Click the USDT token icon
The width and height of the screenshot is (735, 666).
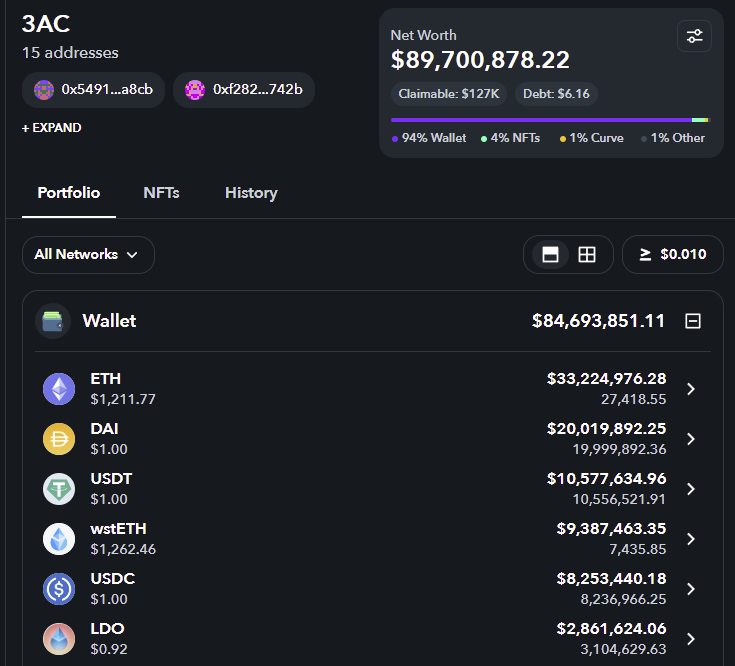coord(59,489)
